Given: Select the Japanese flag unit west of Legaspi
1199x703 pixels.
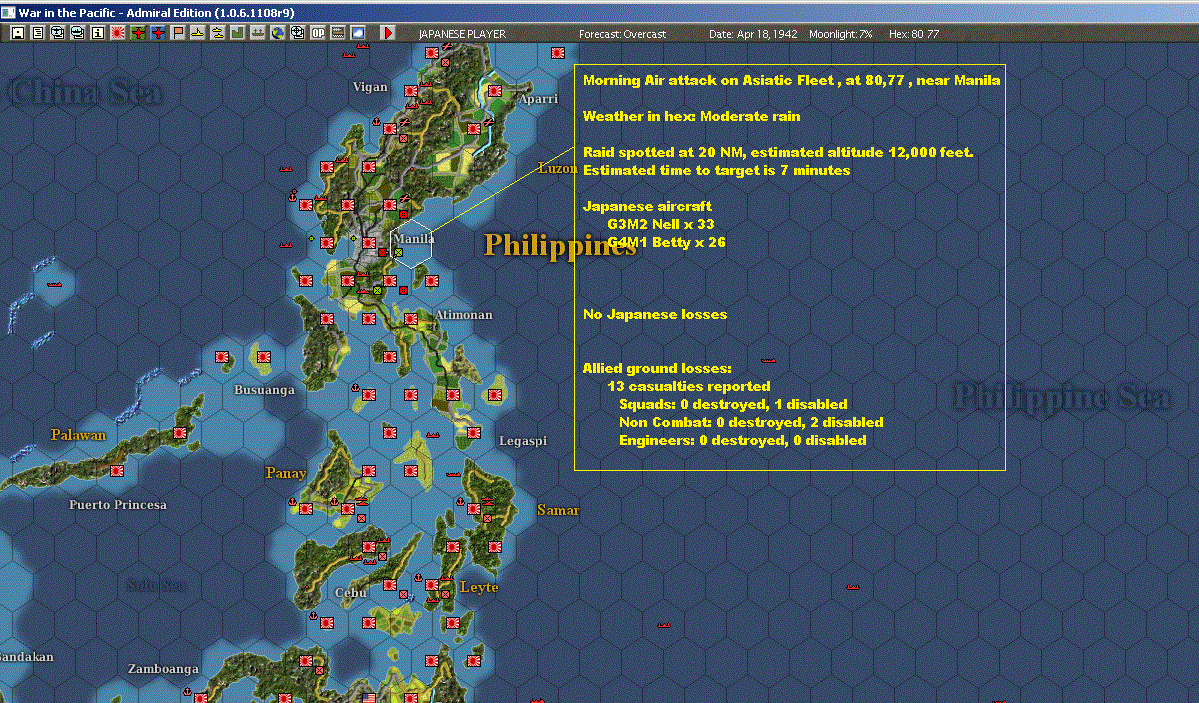Looking at the screenshot, I should [x=474, y=433].
